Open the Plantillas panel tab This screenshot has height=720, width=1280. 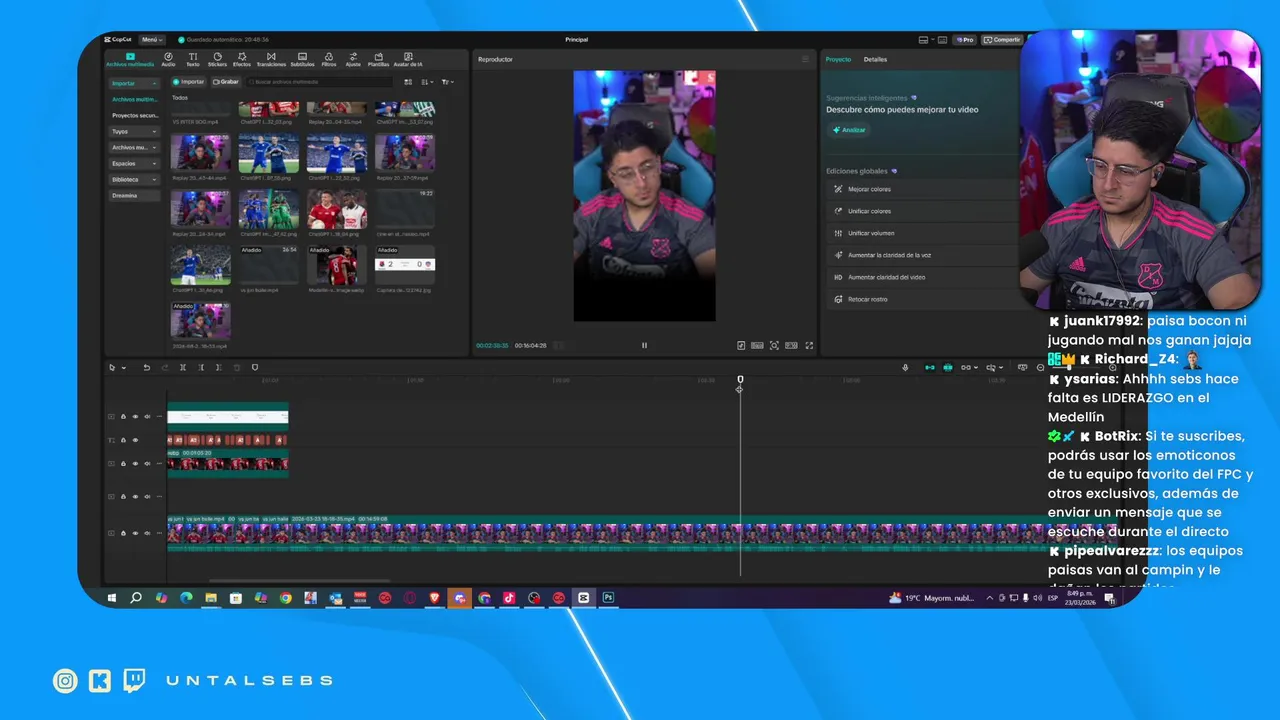click(378, 59)
